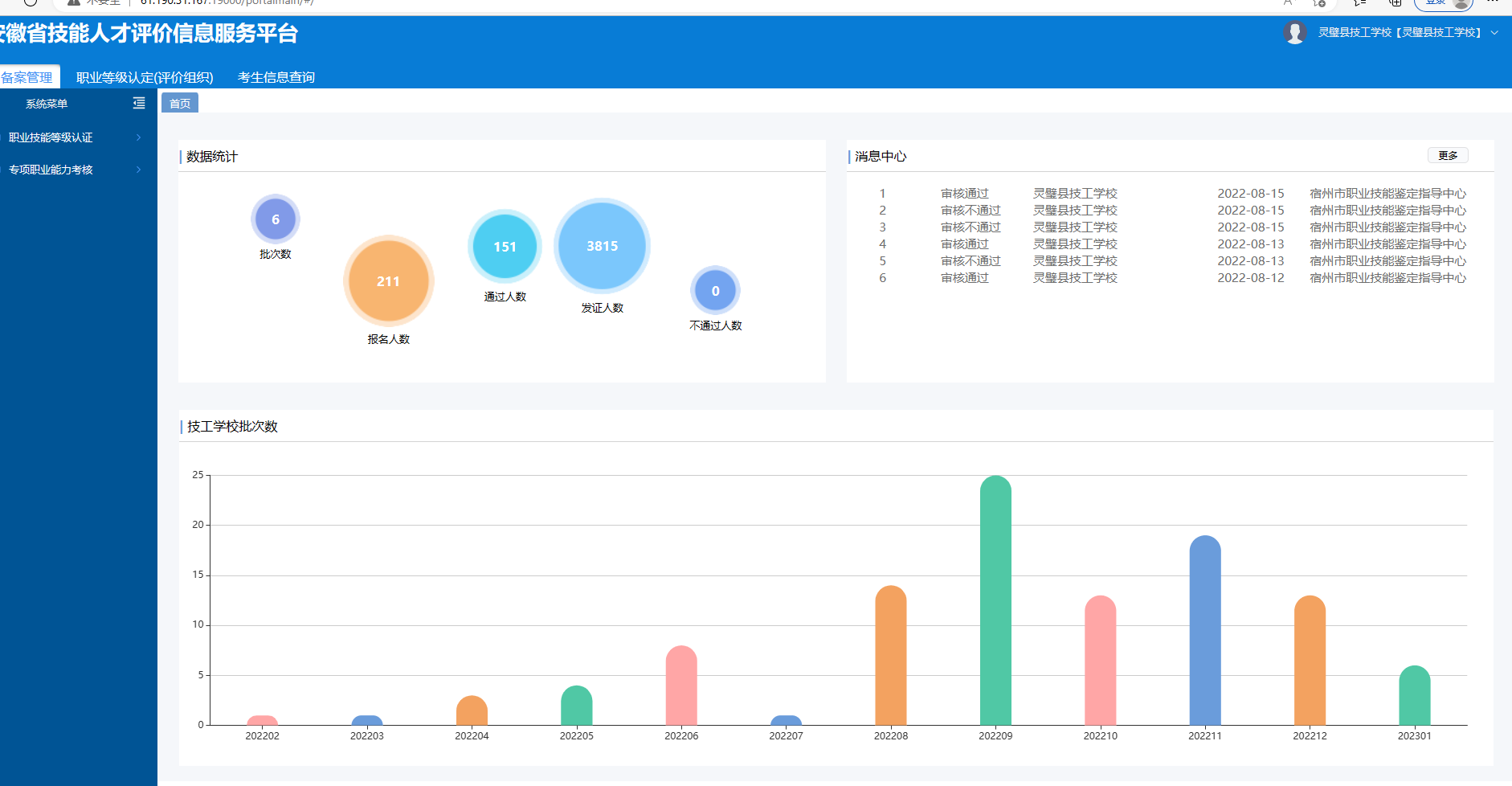1512x786 pixels.
Task: Switch to 职业等级认定(评价组织) tab
Action: [x=145, y=77]
